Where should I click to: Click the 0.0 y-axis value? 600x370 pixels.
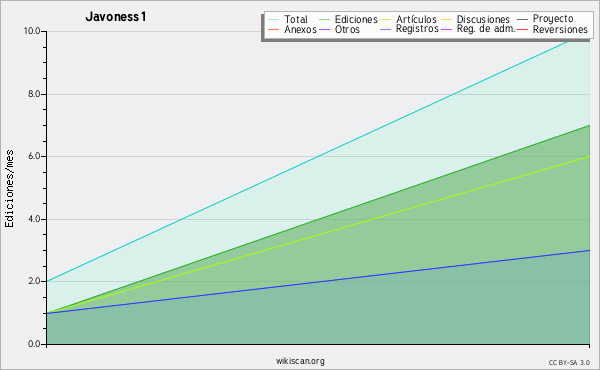(x=34, y=344)
